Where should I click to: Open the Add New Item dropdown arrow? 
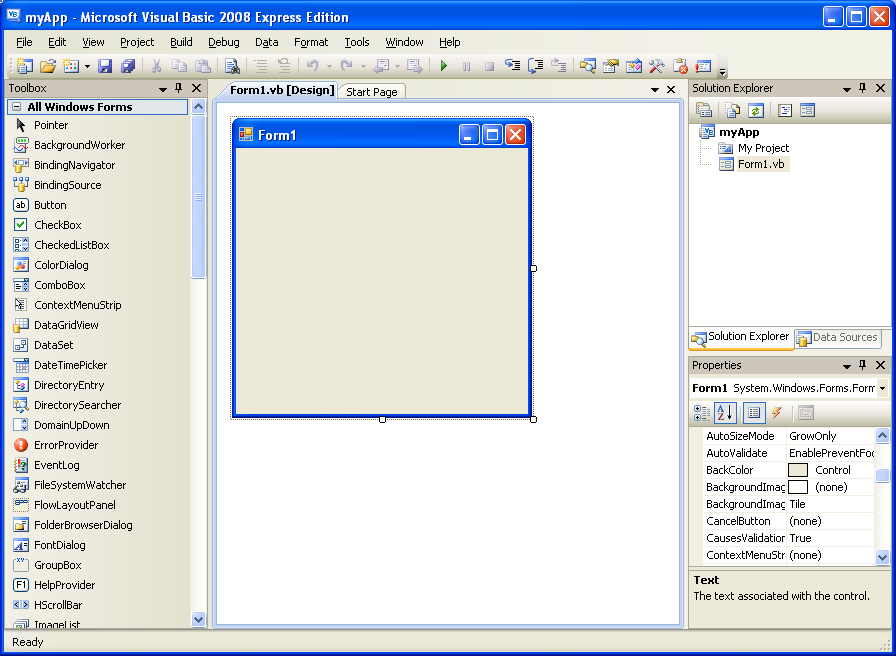(87, 66)
